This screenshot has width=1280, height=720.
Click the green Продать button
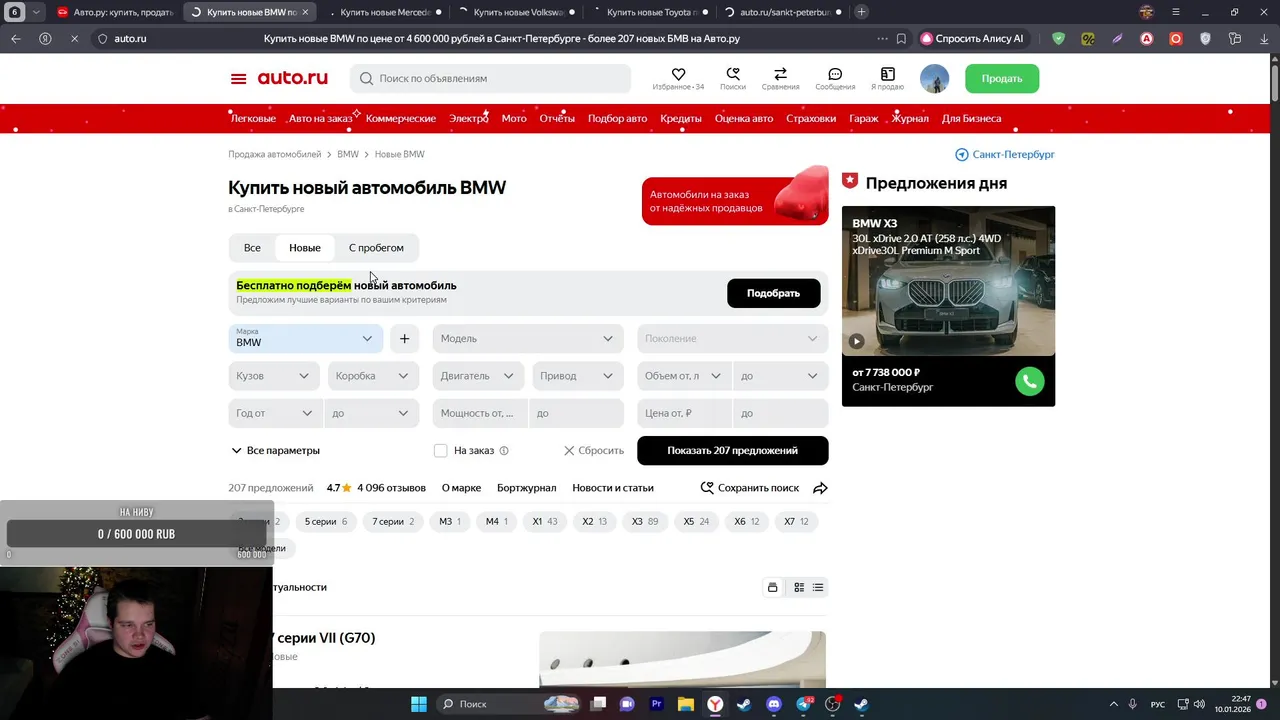coord(1002,78)
